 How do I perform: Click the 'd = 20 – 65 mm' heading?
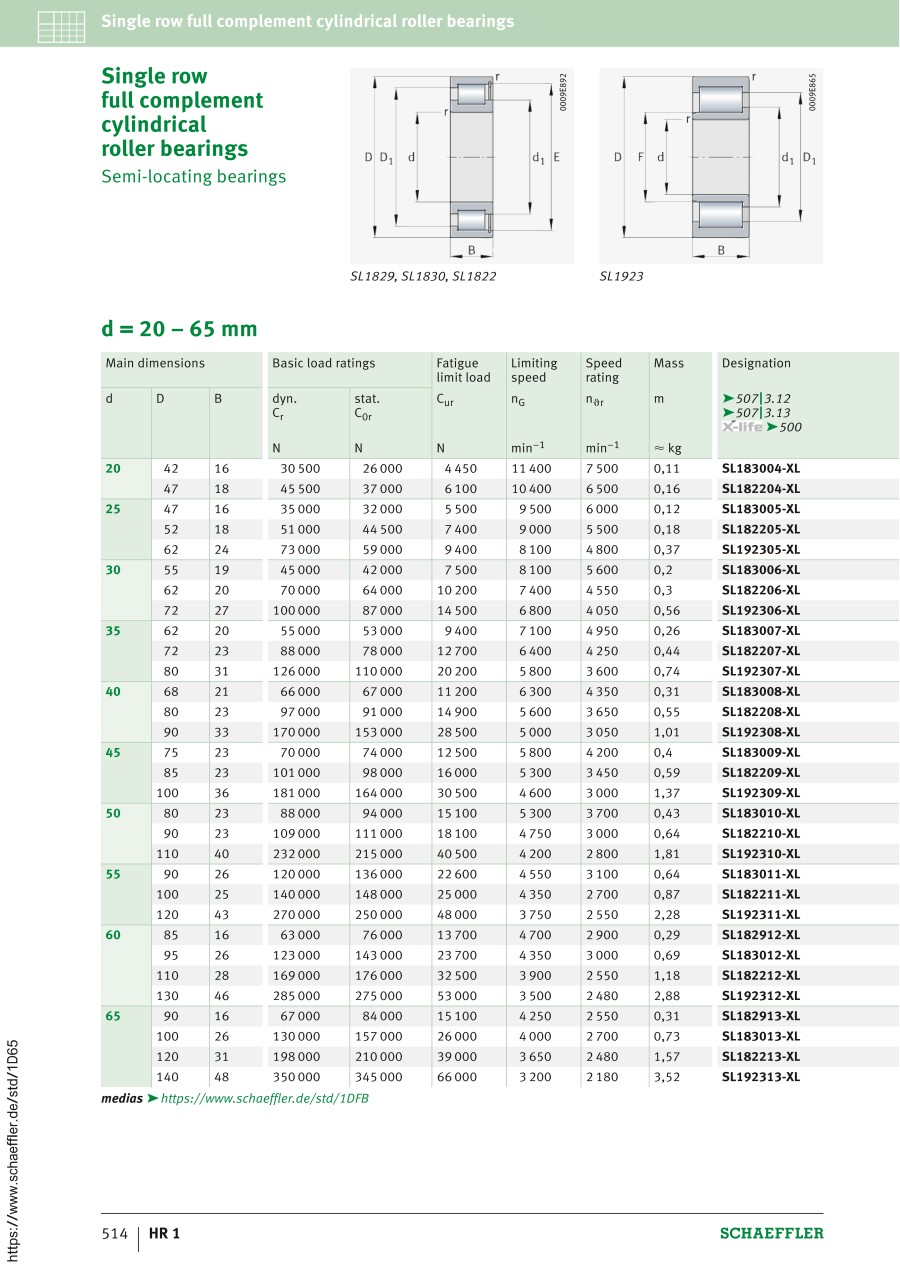(x=179, y=329)
